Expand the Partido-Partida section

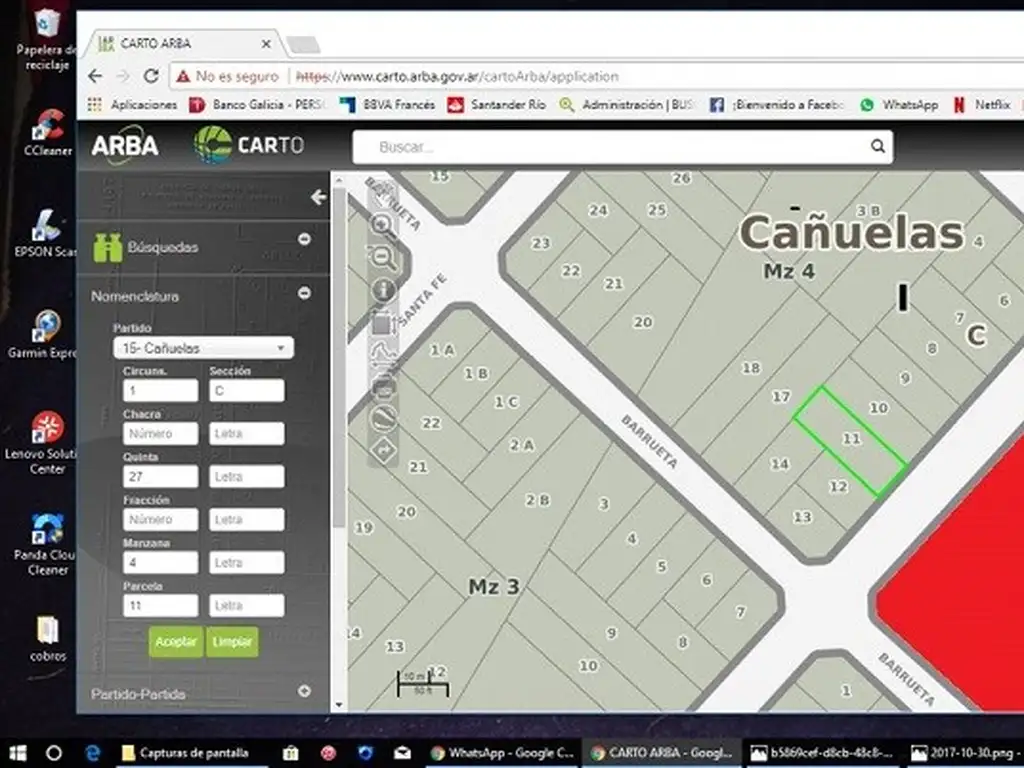point(304,691)
